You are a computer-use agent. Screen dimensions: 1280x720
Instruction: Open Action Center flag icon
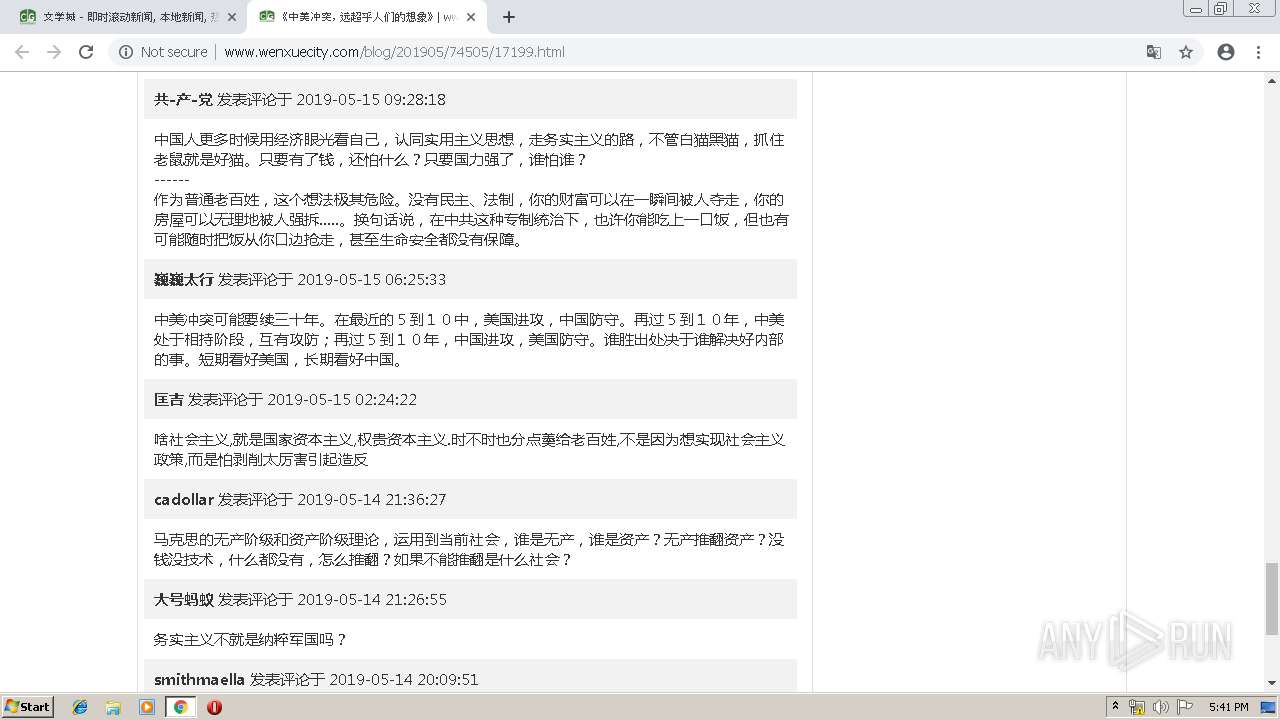pyautogui.click(x=1185, y=707)
